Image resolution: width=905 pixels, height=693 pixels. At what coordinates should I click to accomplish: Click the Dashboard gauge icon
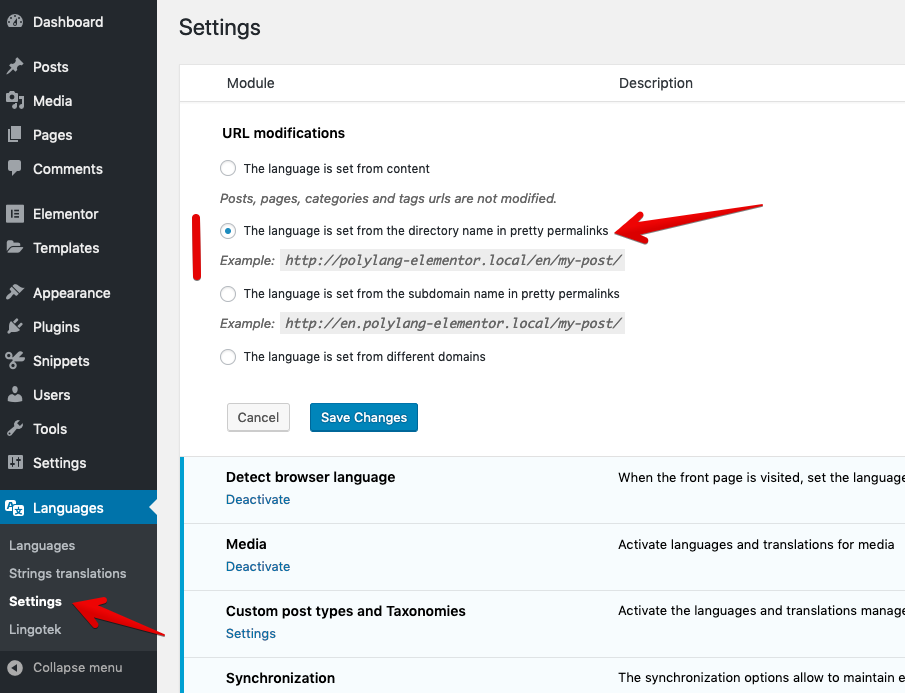[x=15, y=22]
